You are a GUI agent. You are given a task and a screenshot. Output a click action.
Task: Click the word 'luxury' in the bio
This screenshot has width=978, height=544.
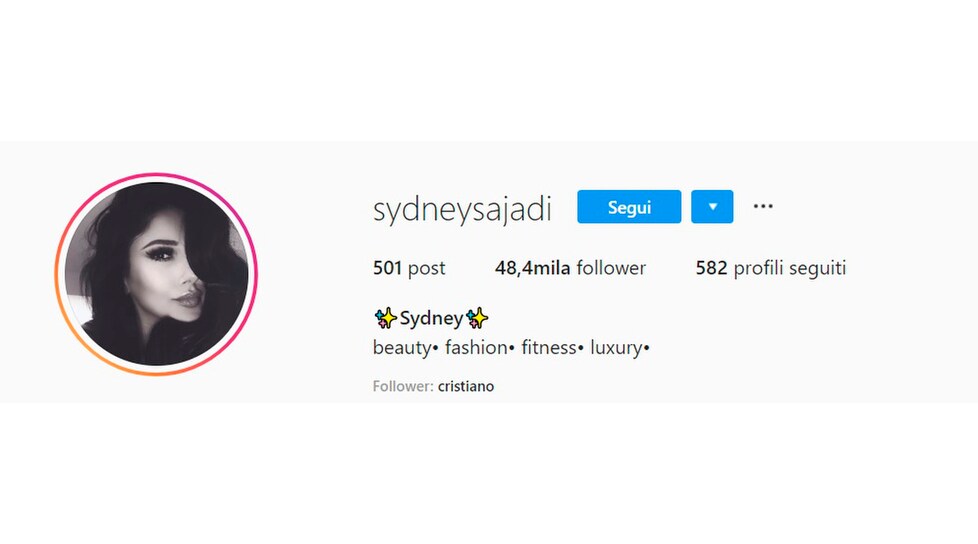click(616, 347)
